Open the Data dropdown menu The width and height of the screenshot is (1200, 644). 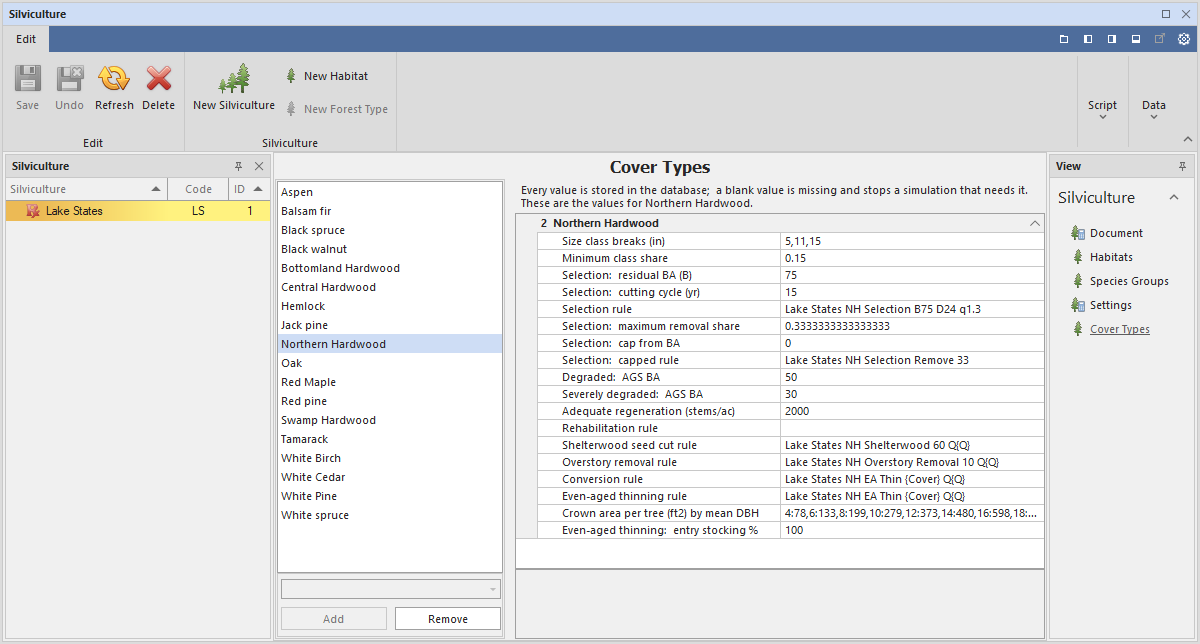coord(1154,109)
